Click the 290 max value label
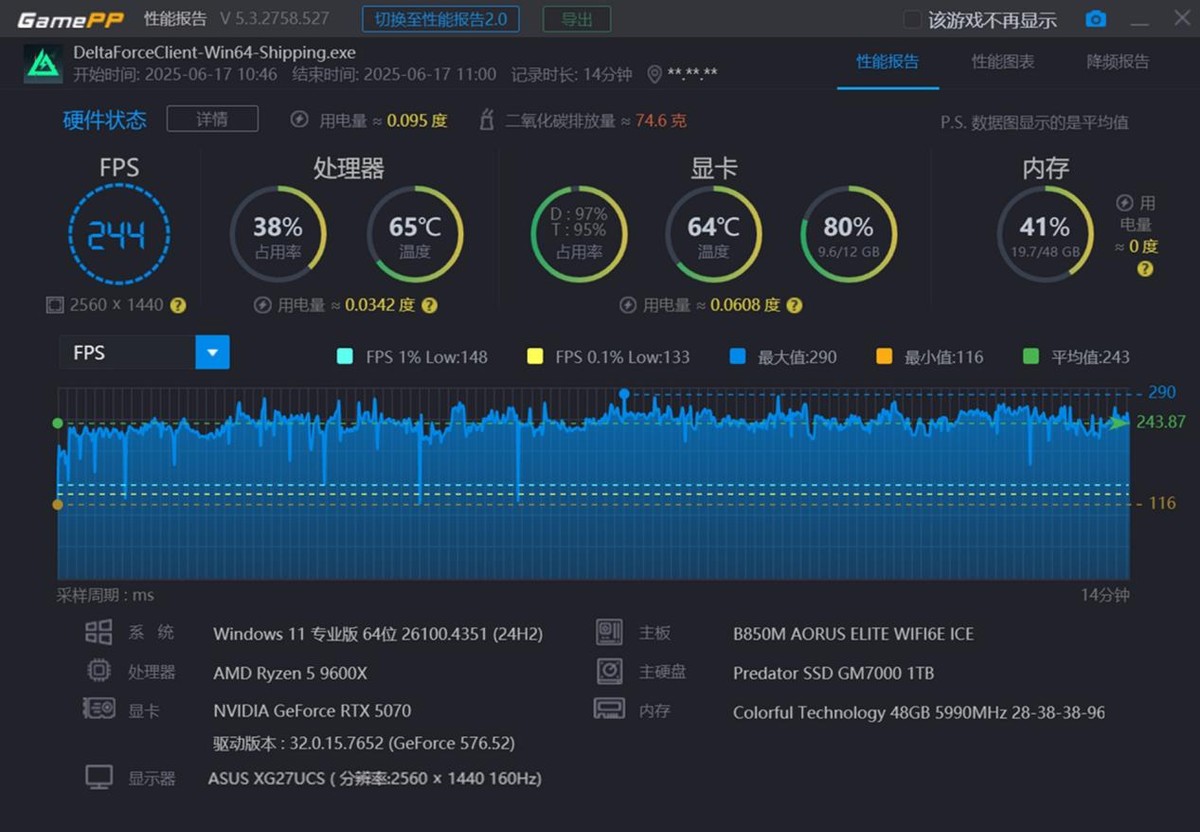Screen dimensions: 1200x832 1161,392
